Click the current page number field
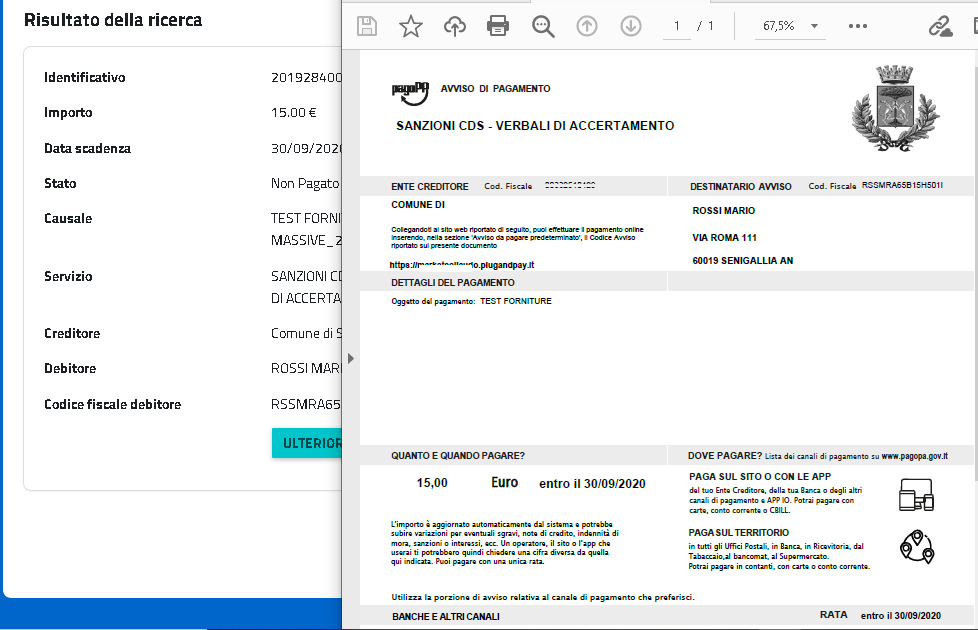The image size is (978, 630). pos(677,26)
